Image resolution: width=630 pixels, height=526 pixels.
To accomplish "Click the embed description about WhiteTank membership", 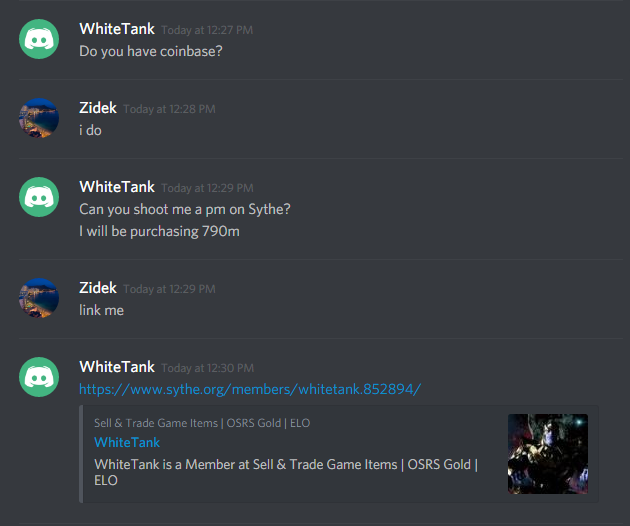I will pyautogui.click(x=286, y=472).
